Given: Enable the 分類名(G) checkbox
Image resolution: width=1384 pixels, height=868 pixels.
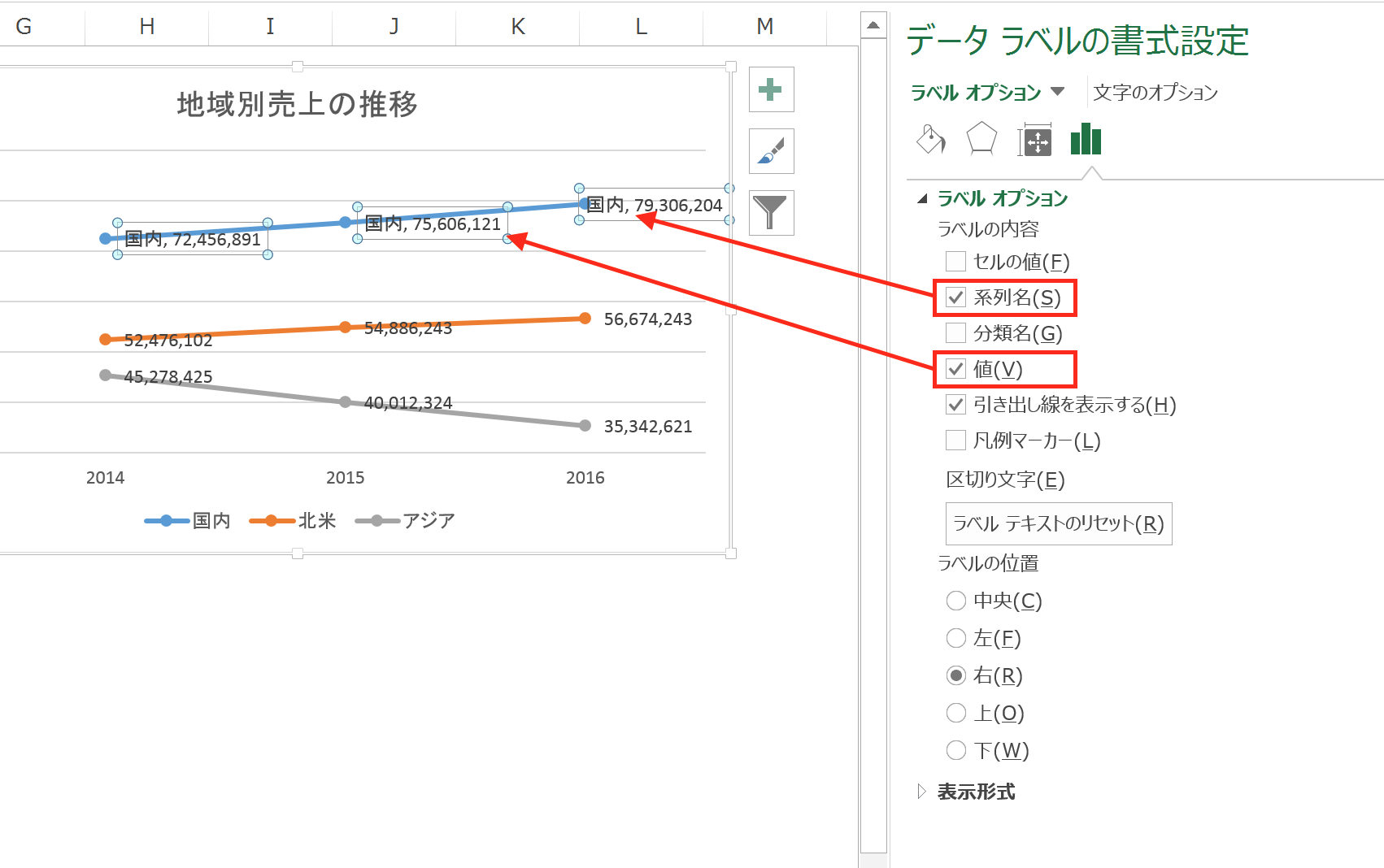Looking at the screenshot, I should pos(955,333).
